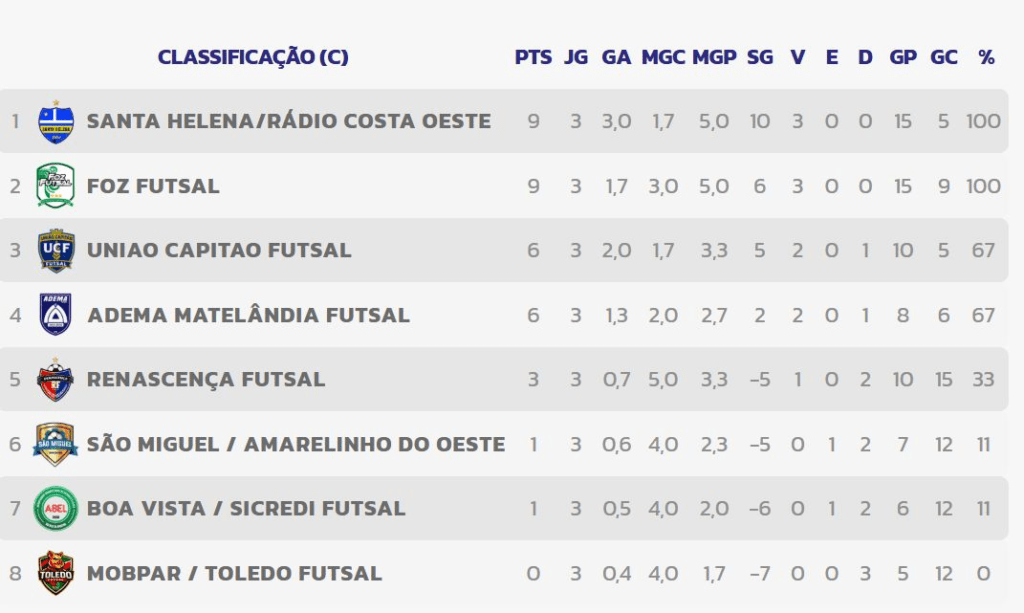Click the GP column header
Screen dimensions: 1024x613
coord(903,57)
